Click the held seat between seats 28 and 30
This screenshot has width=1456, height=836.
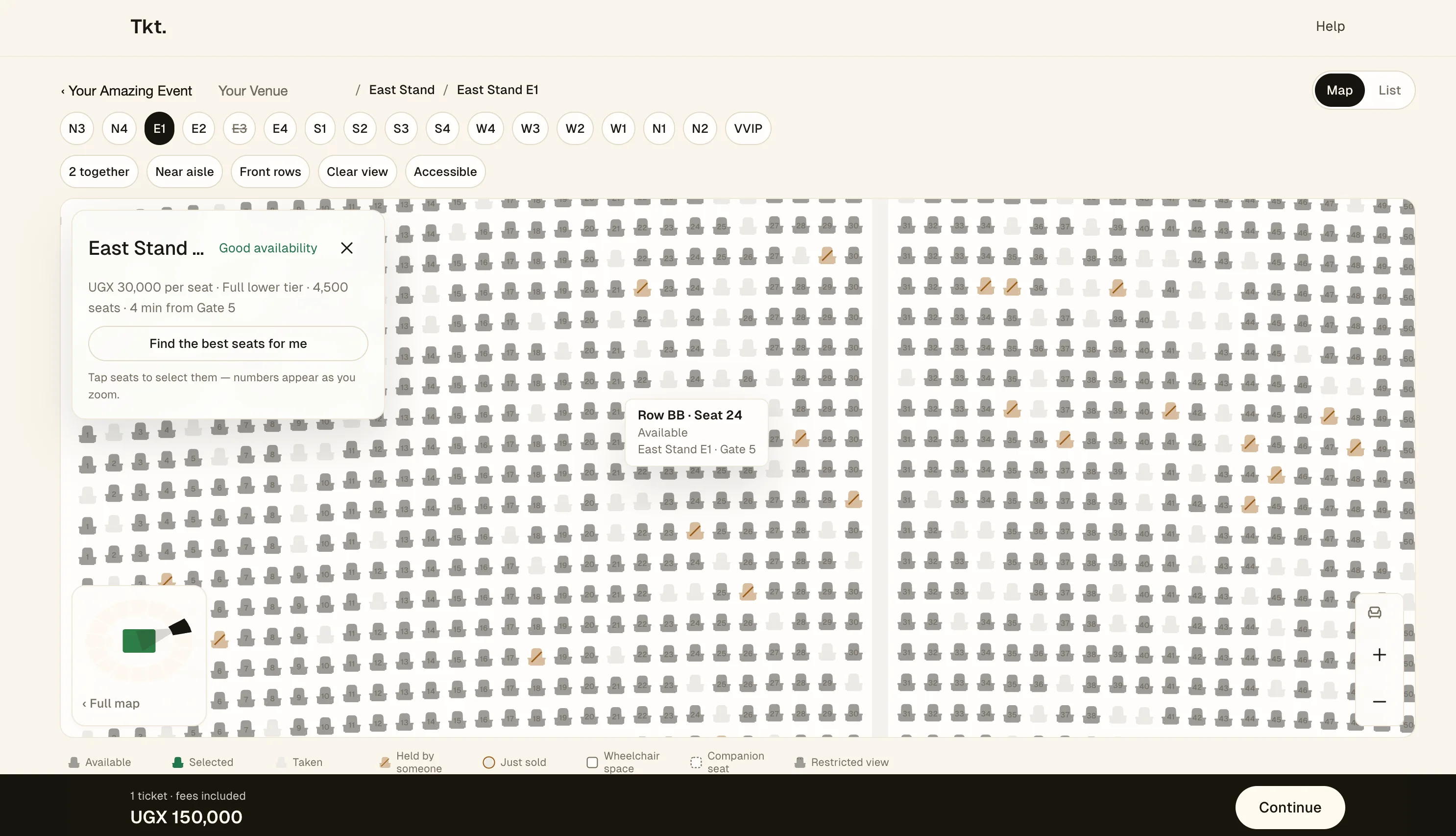pos(827,256)
